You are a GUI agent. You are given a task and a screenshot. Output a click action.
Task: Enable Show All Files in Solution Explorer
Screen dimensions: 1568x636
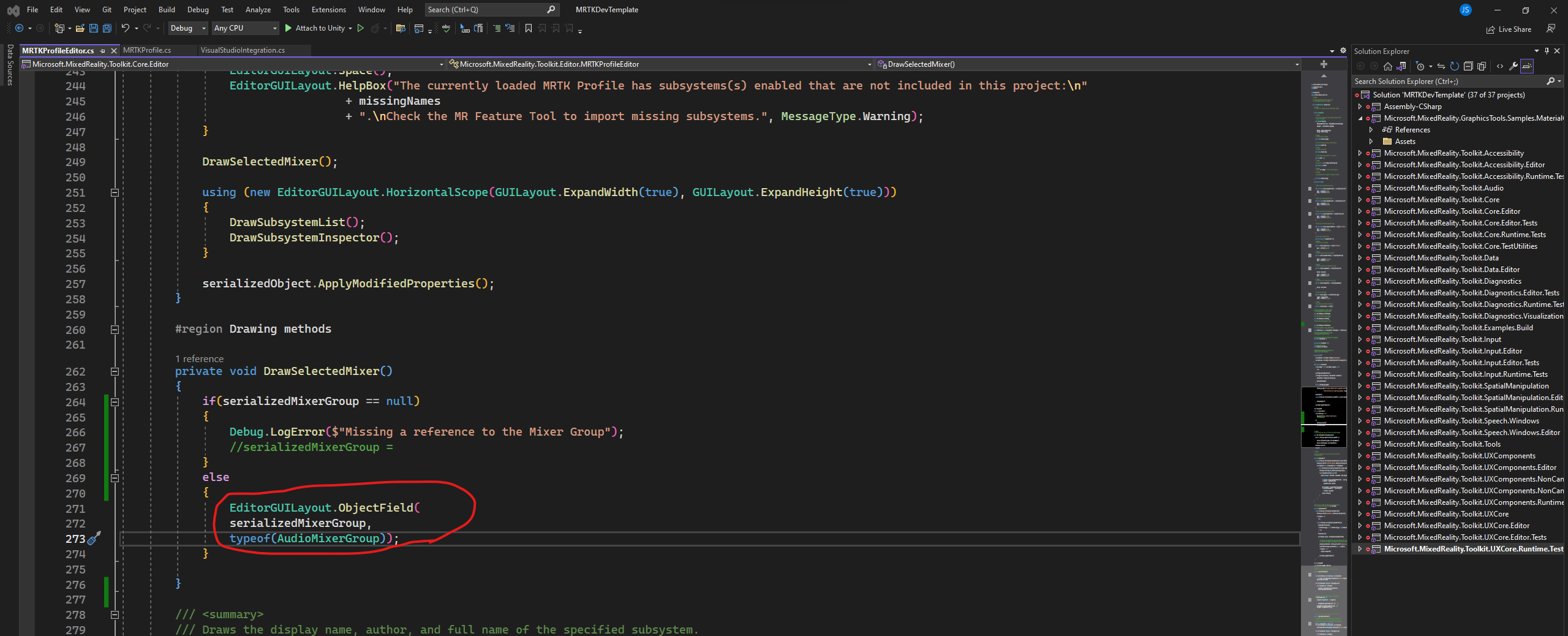click(x=1482, y=66)
